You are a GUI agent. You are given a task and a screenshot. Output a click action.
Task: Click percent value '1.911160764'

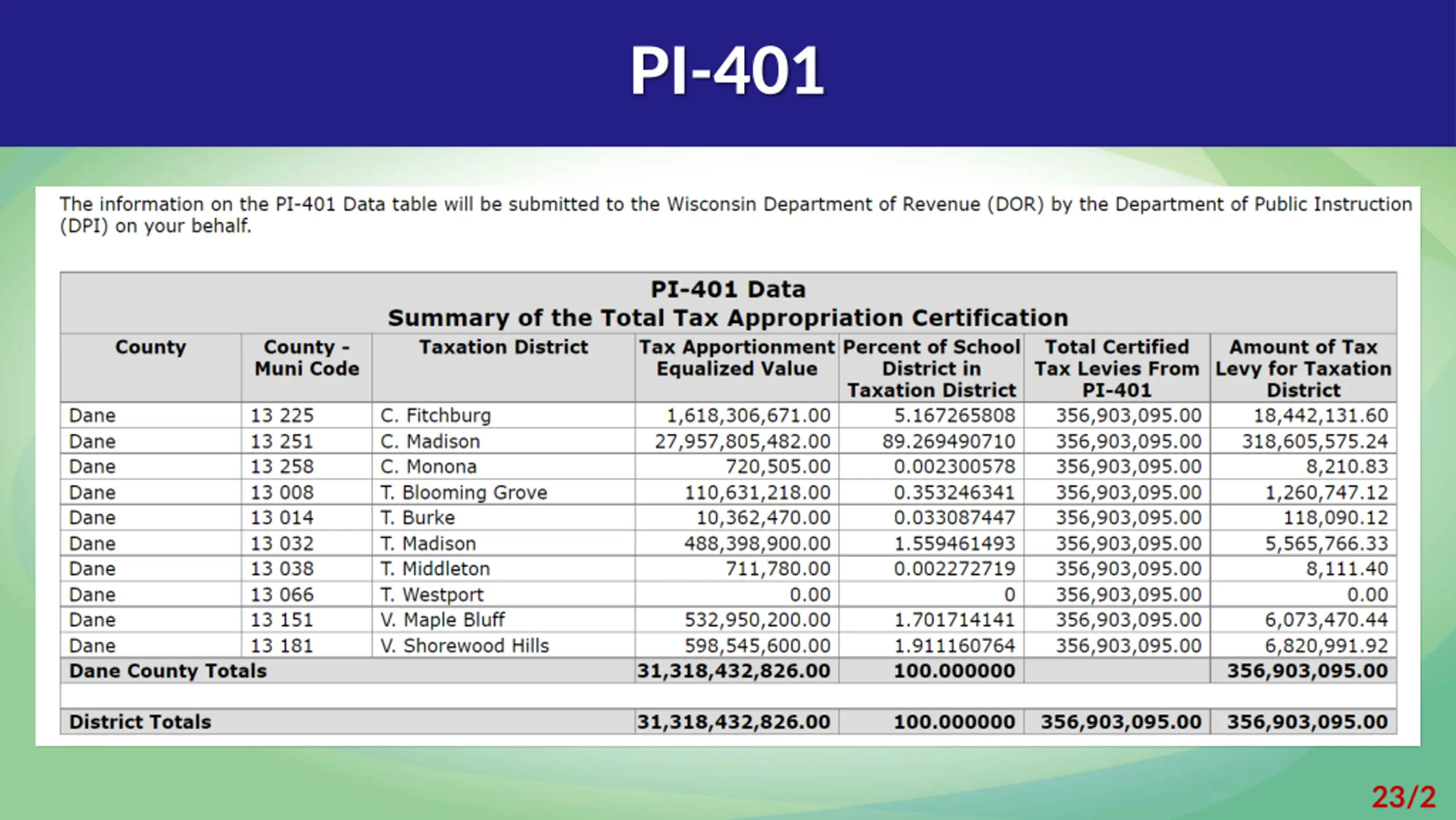(954, 646)
